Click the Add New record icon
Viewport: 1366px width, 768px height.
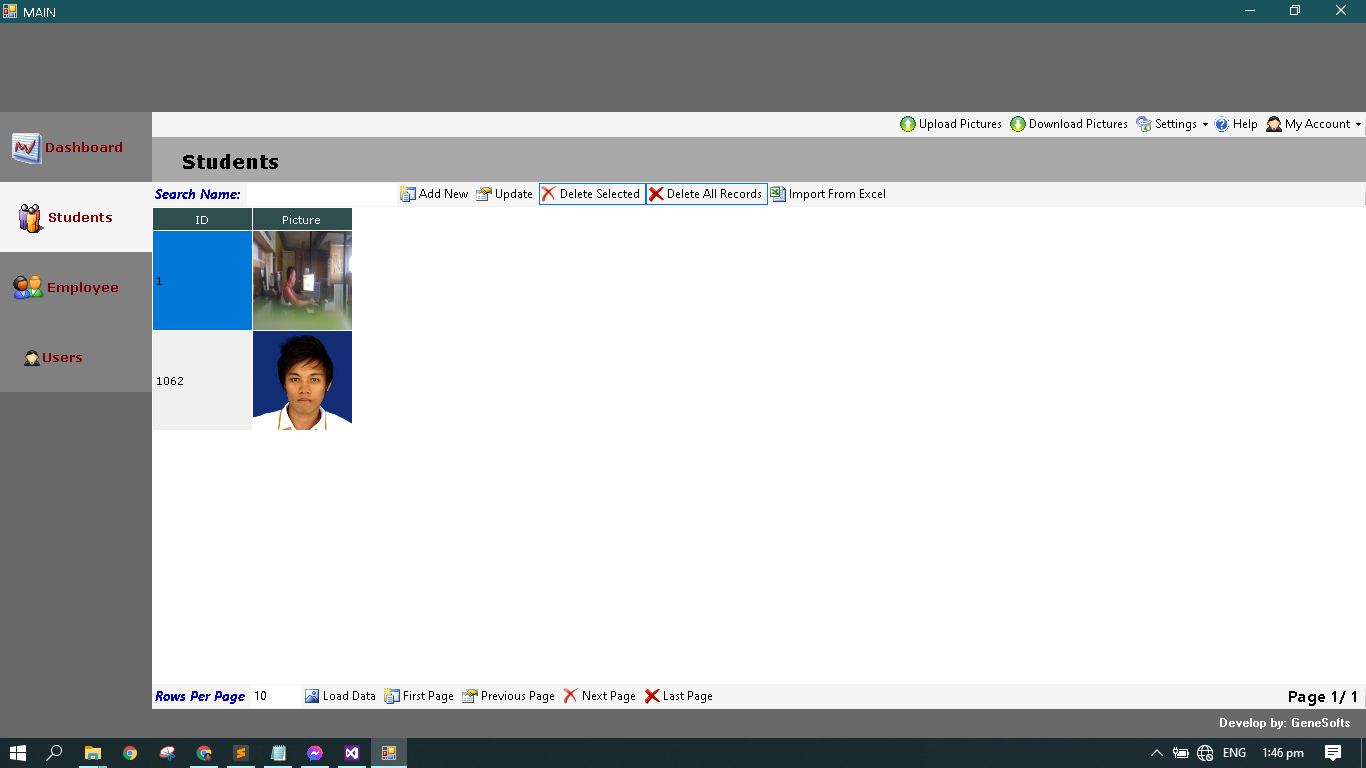408,194
